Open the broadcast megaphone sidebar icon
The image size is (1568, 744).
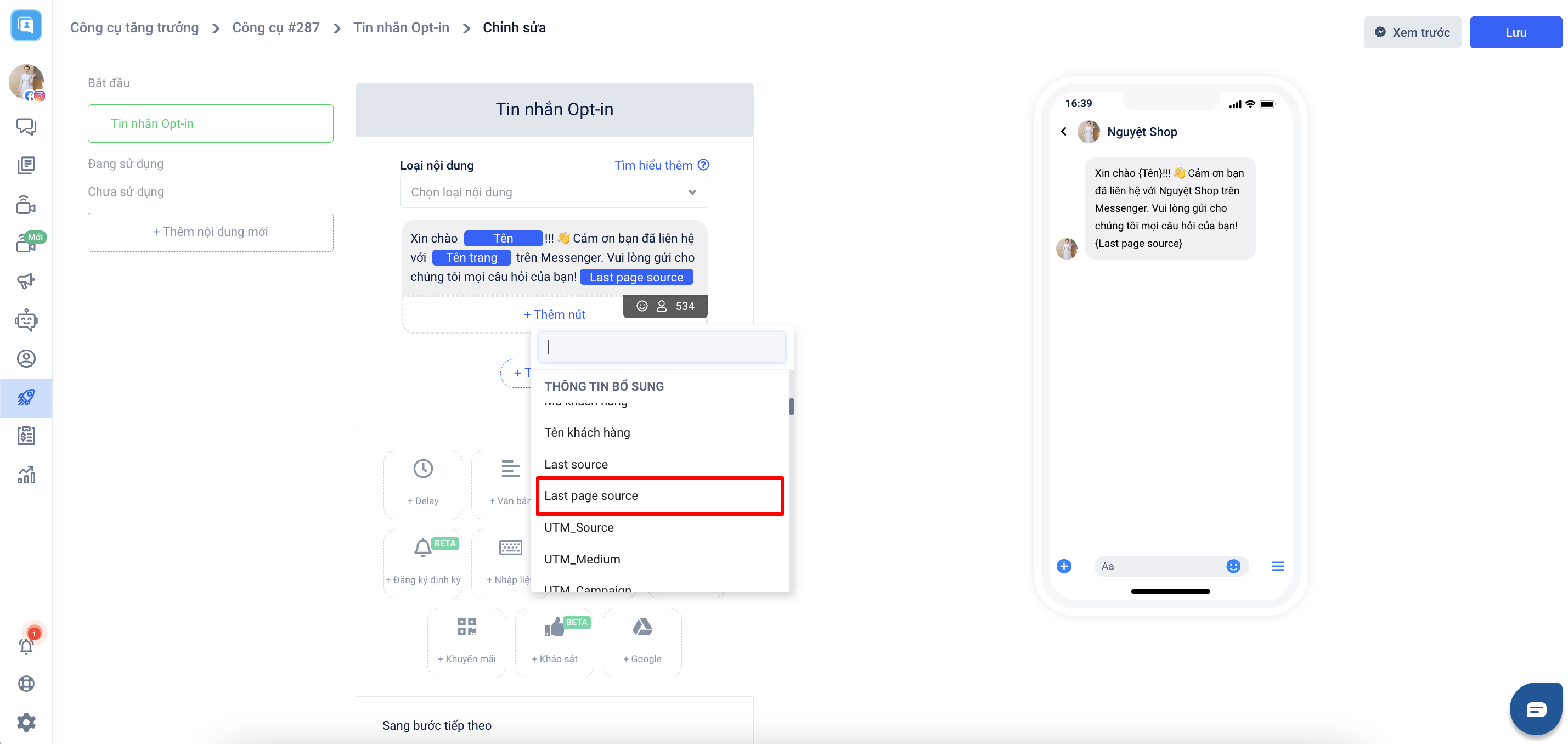pyautogui.click(x=26, y=281)
